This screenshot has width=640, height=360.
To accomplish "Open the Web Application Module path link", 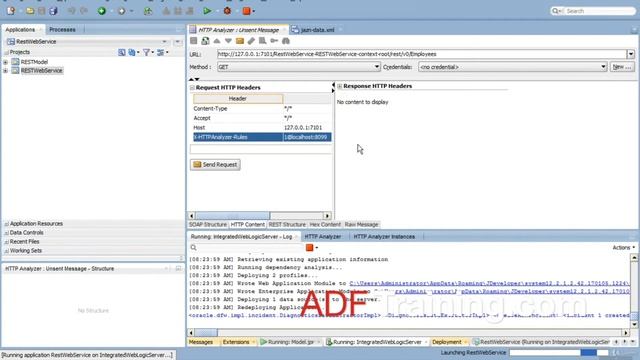I will (x=489, y=283).
